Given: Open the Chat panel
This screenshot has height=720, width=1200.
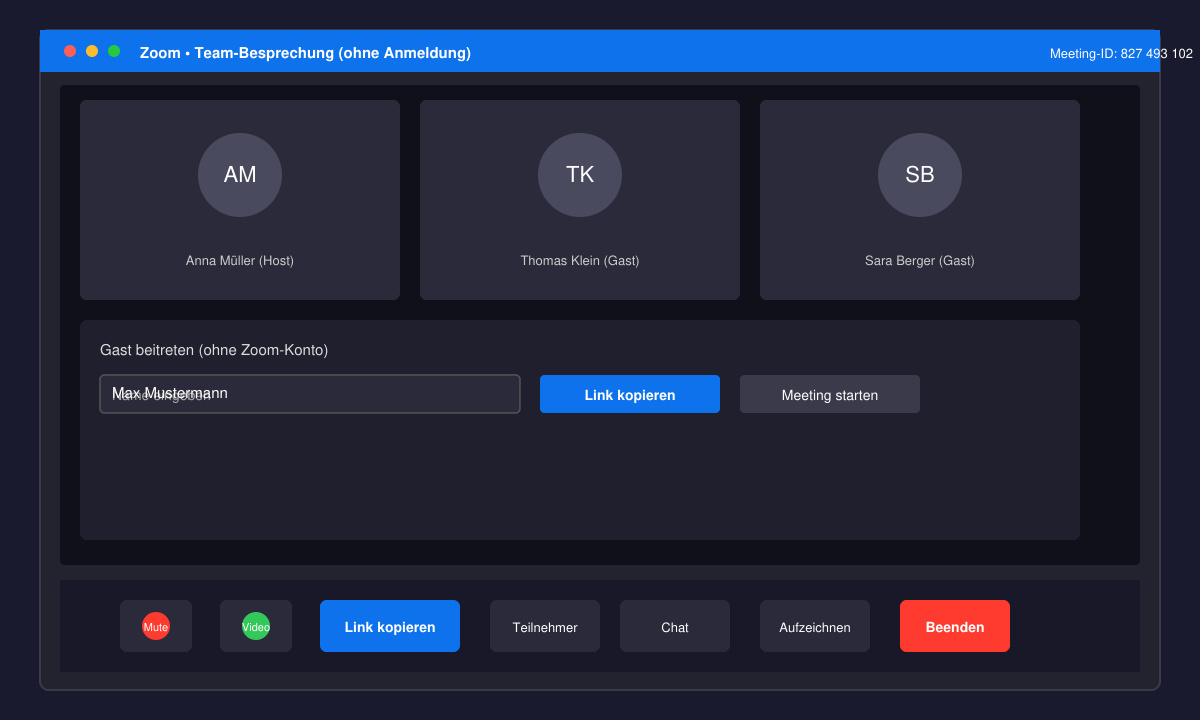Looking at the screenshot, I should pos(675,626).
